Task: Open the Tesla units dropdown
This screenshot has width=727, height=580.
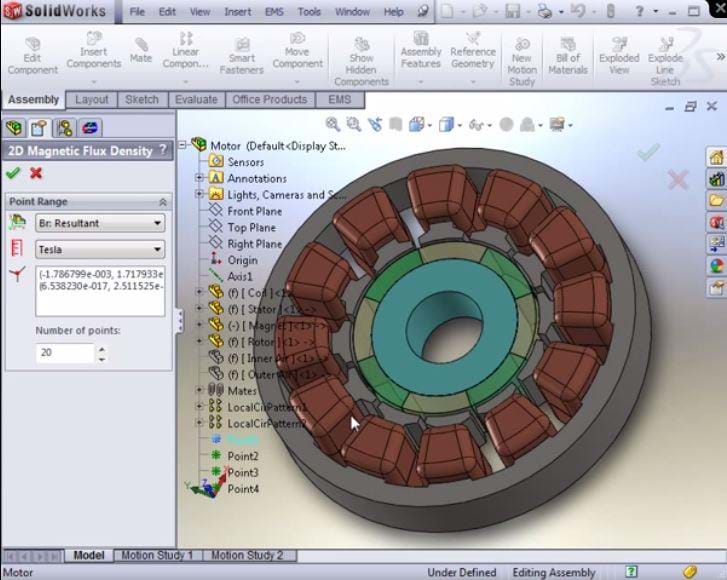Action: pyautogui.click(x=99, y=250)
